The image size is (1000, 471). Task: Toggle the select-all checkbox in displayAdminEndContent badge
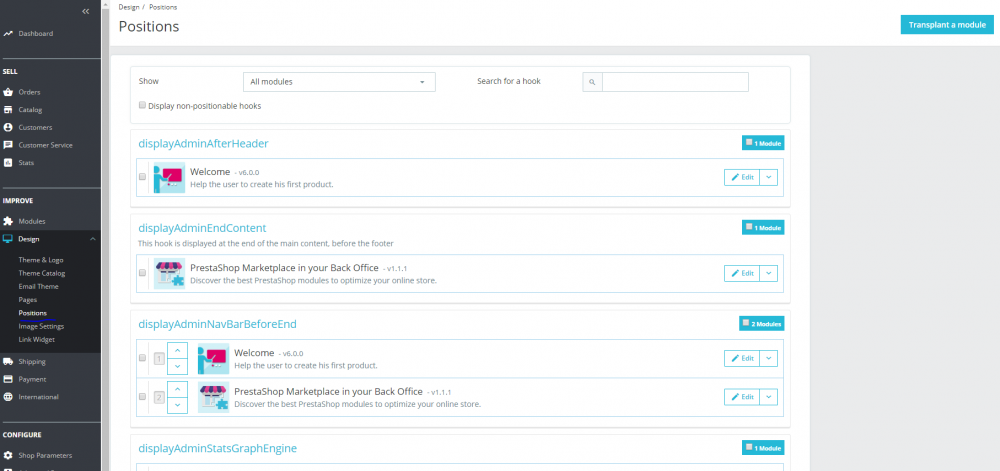[x=749, y=226]
